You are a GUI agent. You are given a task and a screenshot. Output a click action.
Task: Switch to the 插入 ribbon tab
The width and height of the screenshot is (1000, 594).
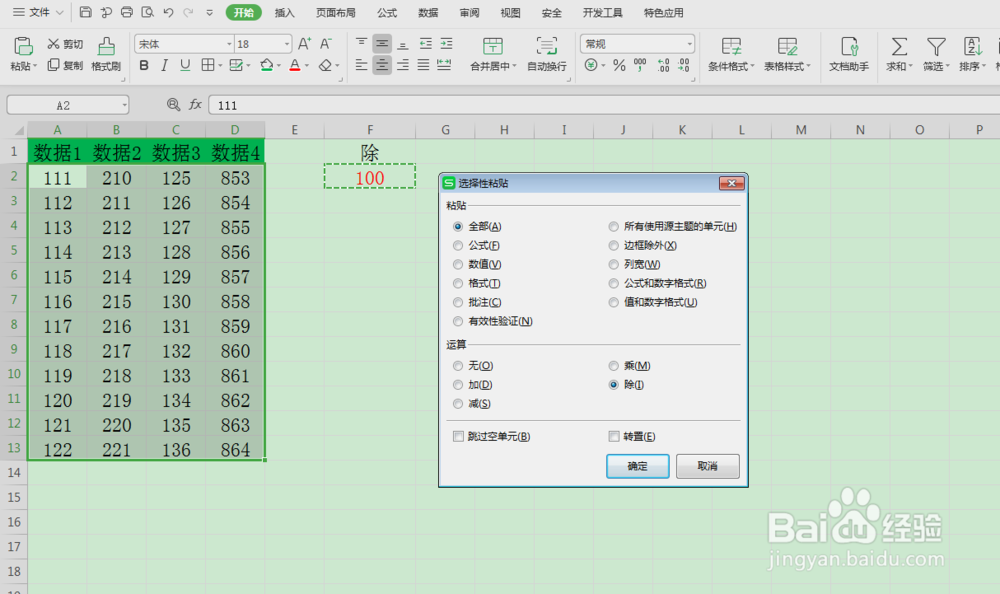click(284, 13)
